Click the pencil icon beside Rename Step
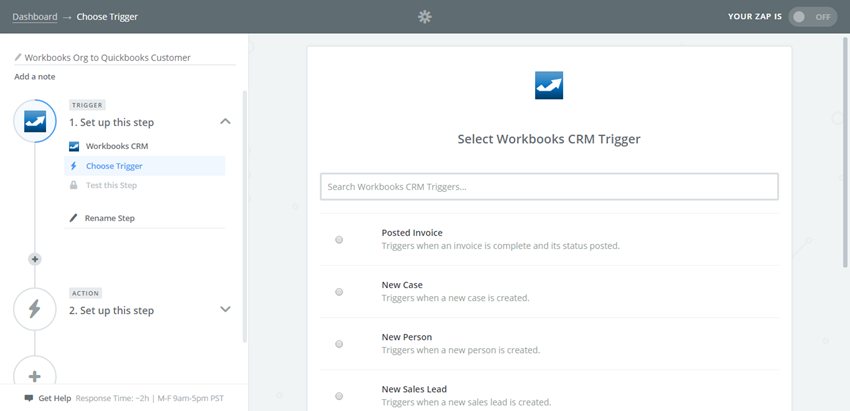The image size is (850, 411). click(x=74, y=218)
